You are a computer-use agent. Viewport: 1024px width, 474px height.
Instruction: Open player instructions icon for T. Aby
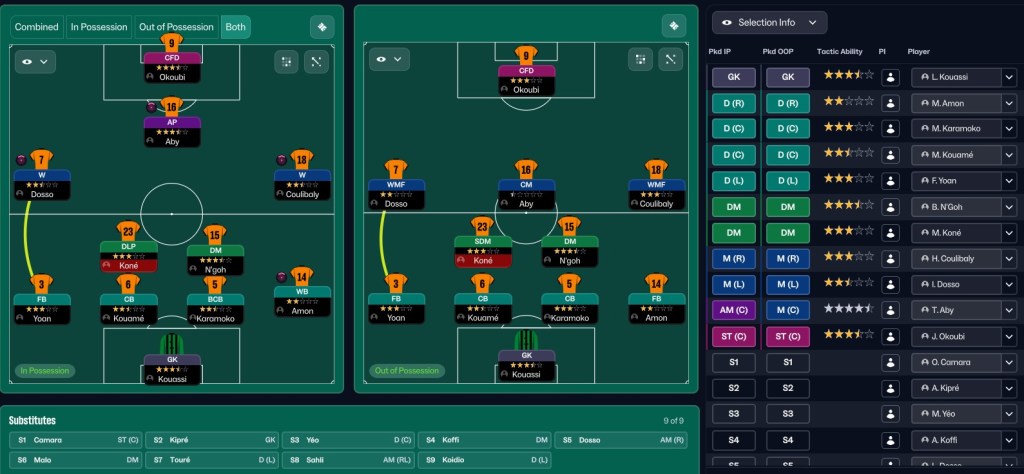[x=890, y=310]
